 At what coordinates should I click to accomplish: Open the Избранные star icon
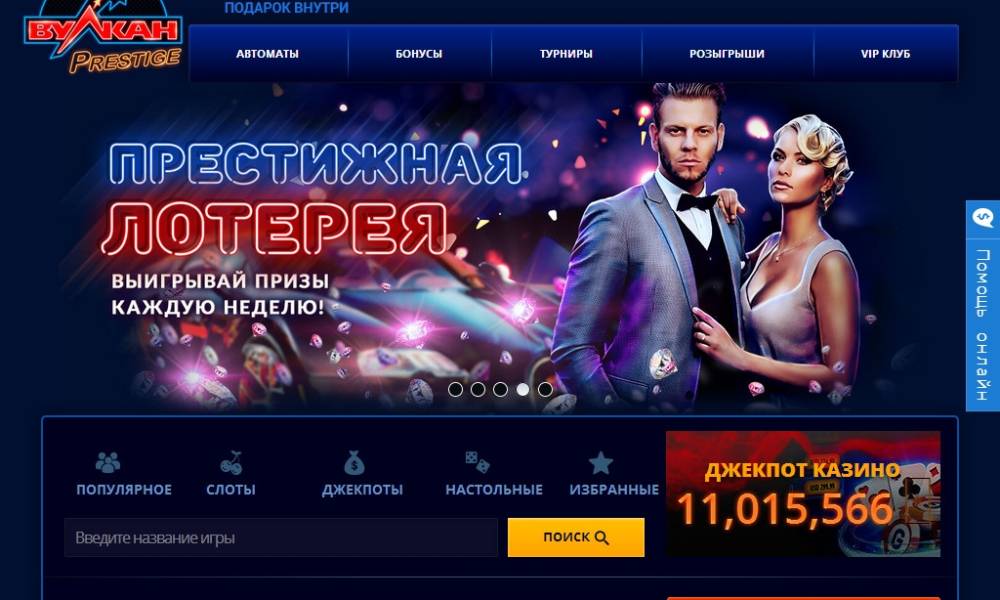pos(600,463)
